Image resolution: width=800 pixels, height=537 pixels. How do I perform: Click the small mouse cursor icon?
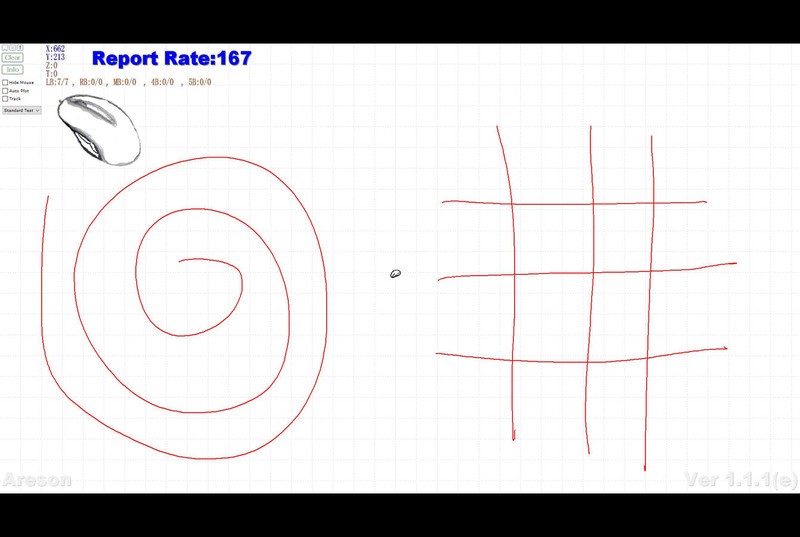pos(395,274)
